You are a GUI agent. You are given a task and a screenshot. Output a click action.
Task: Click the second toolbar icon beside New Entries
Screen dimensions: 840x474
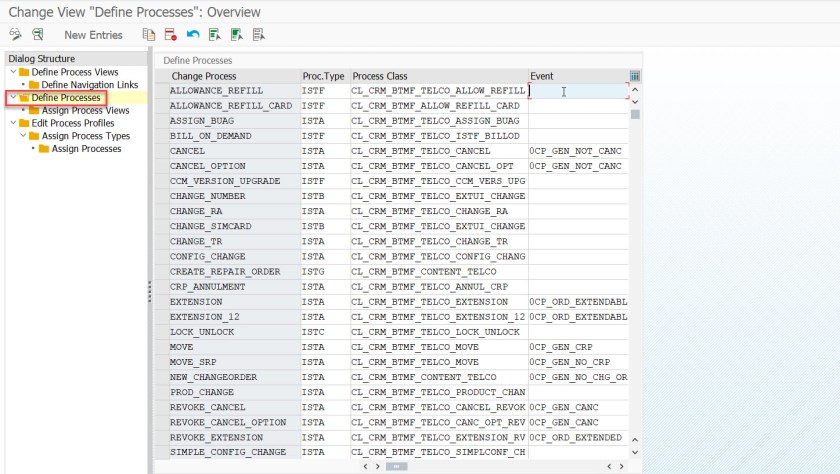tap(38, 35)
